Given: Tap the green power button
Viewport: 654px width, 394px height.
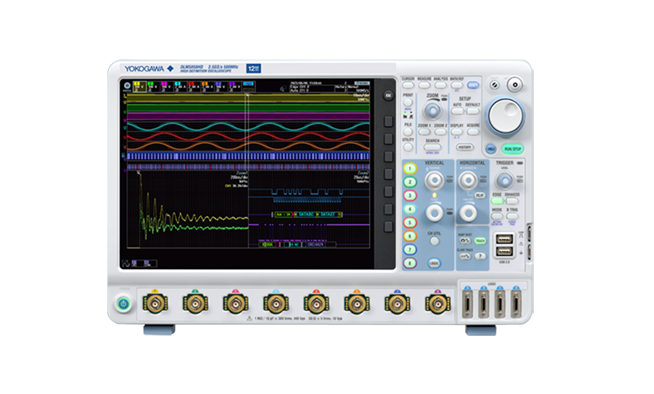Looking at the screenshot, I should 123,304.
